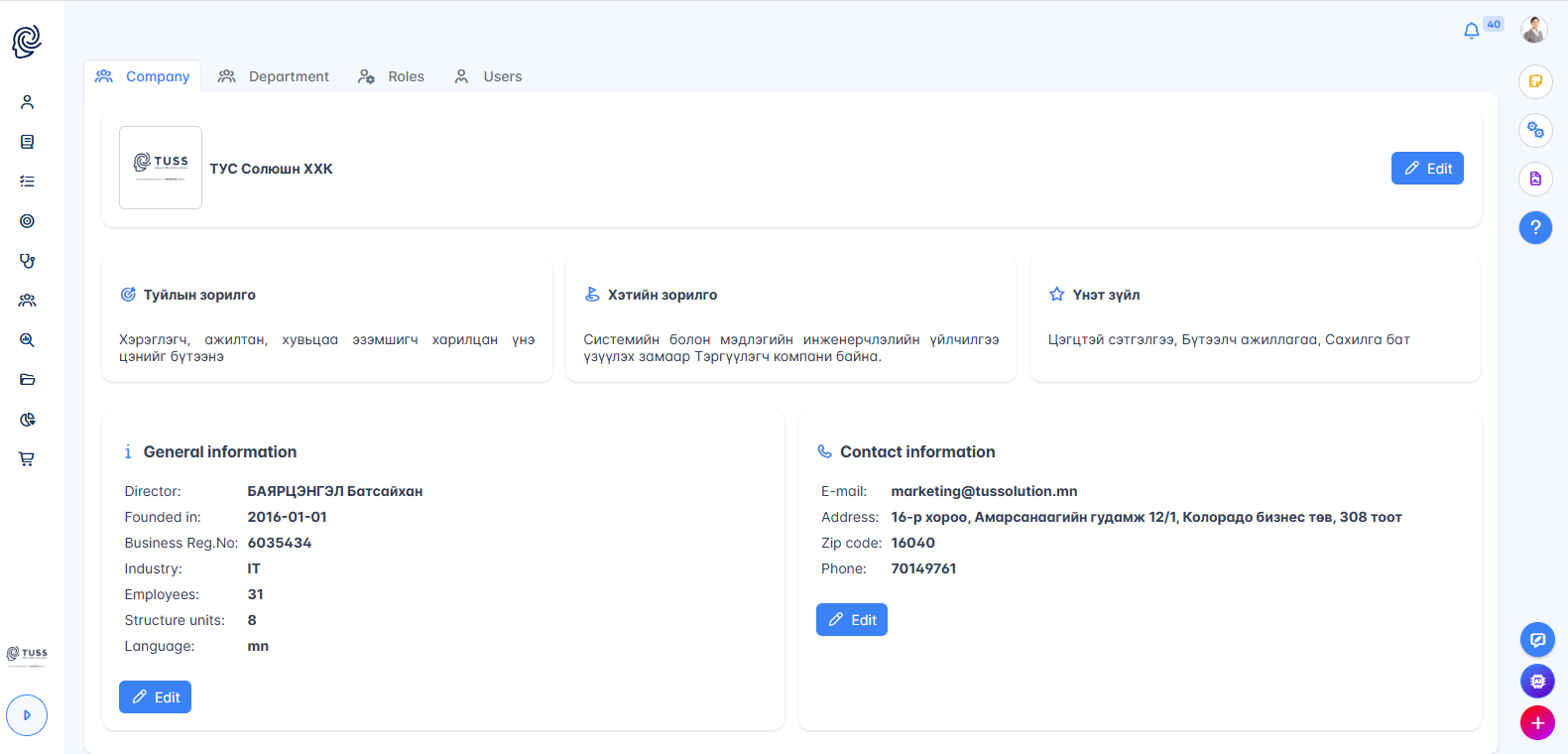Open the pie chart reports icon in sidebar
Image resolution: width=1568 pixels, height=754 pixels.
tap(27, 420)
